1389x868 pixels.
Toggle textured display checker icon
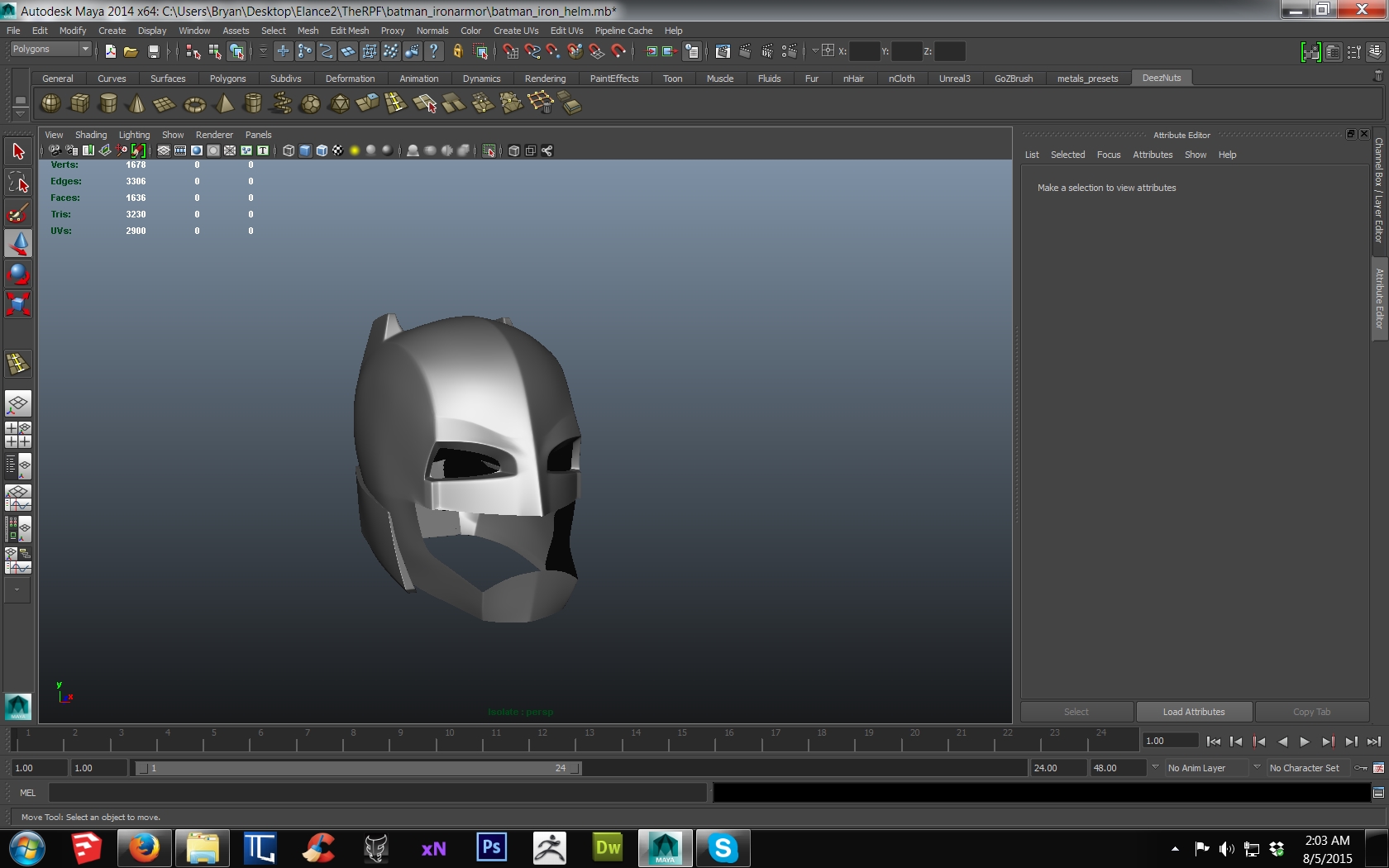pyautogui.click(x=338, y=150)
